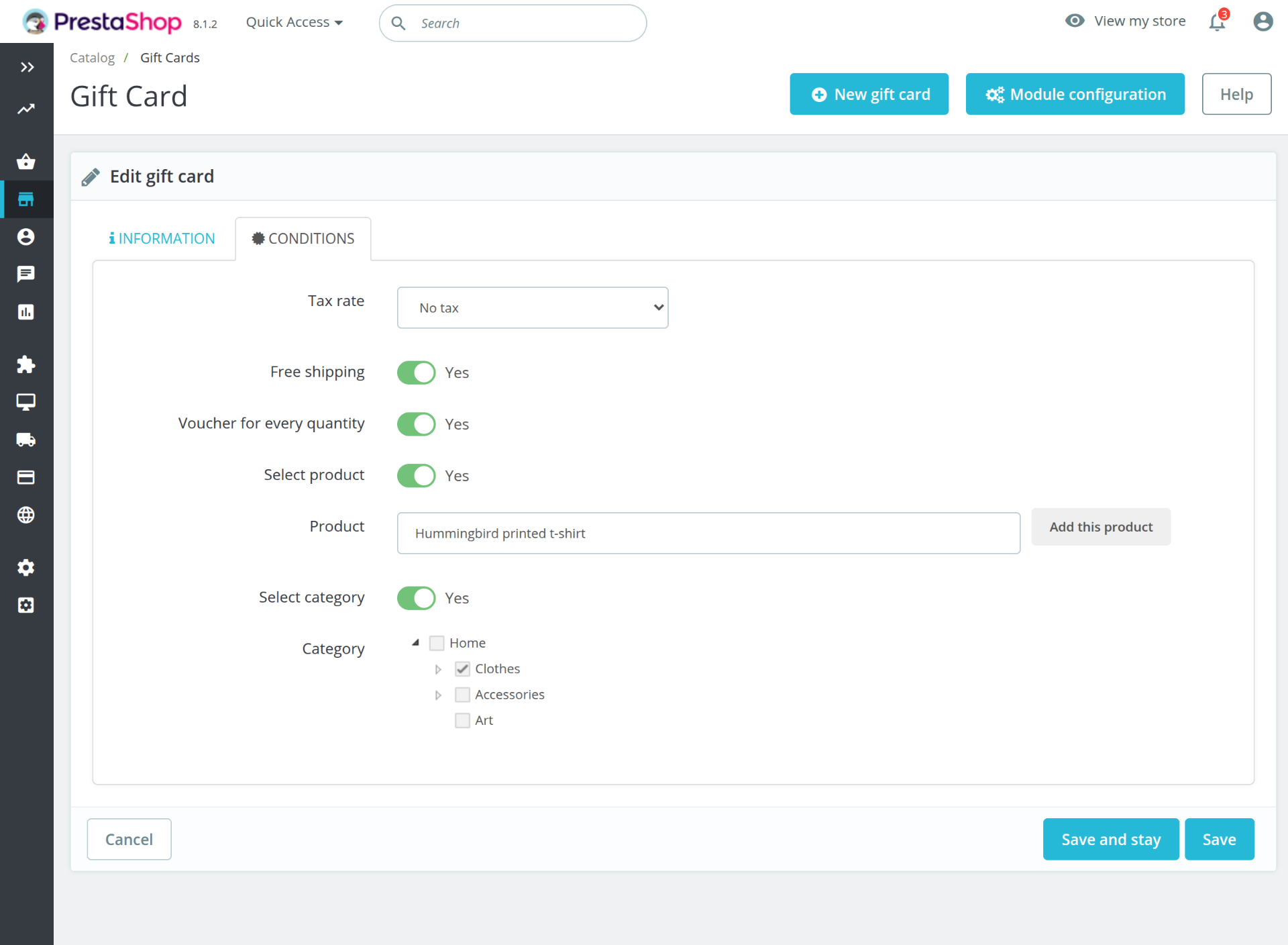Switch to the Information tab
1288x945 pixels.
pyautogui.click(x=162, y=238)
